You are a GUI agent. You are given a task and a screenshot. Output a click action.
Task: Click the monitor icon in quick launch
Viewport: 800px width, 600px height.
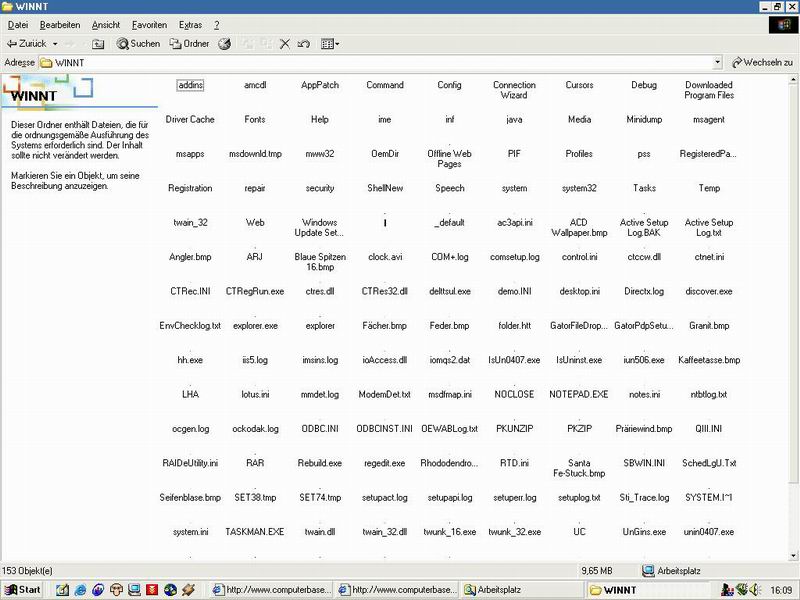coord(134,590)
